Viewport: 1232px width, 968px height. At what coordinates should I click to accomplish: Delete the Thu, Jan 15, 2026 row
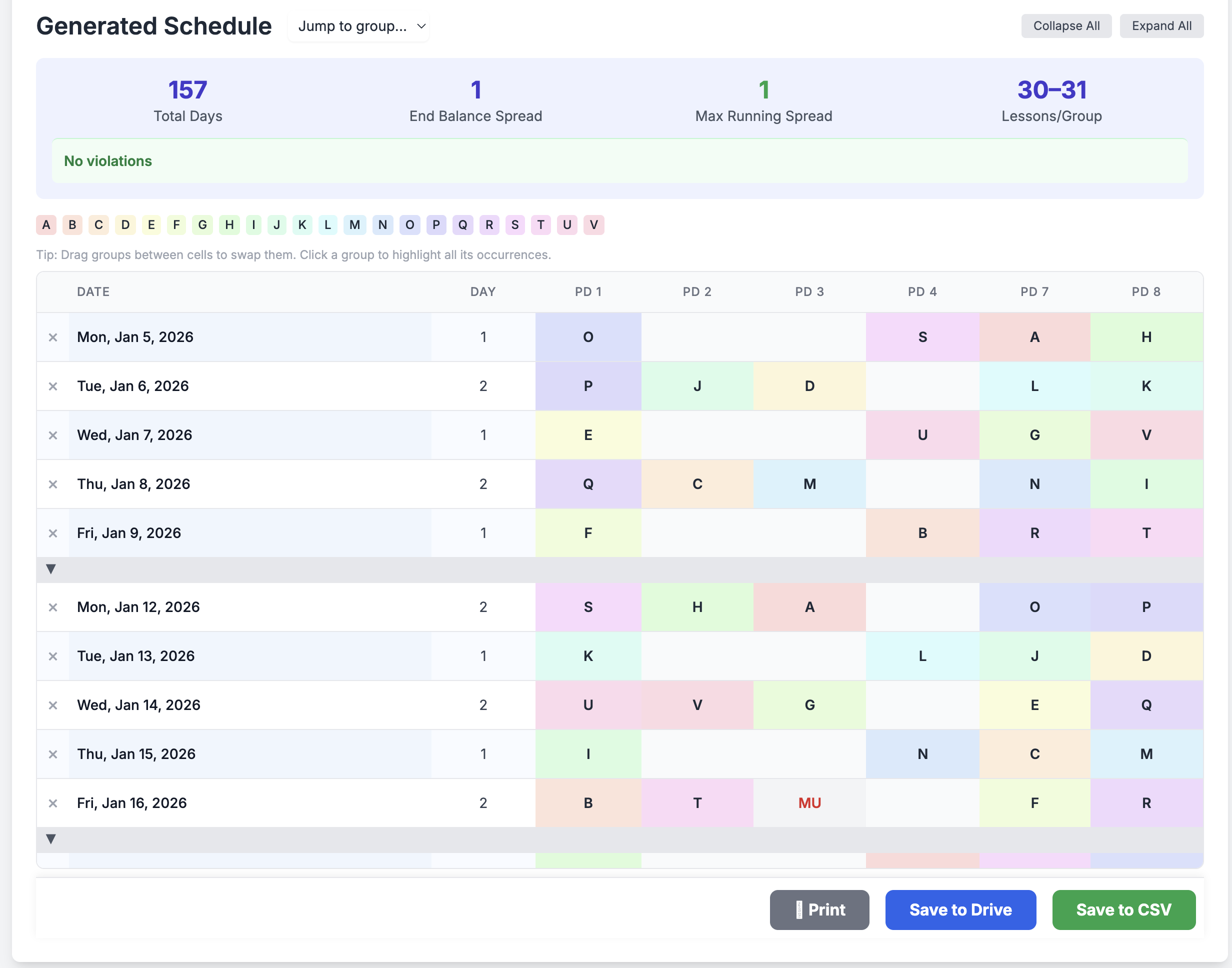click(x=52, y=754)
